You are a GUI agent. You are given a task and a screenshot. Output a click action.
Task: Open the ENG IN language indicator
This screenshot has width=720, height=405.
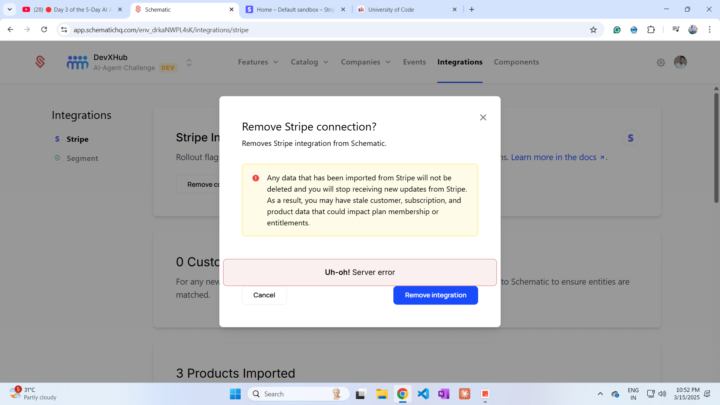pyautogui.click(x=633, y=394)
